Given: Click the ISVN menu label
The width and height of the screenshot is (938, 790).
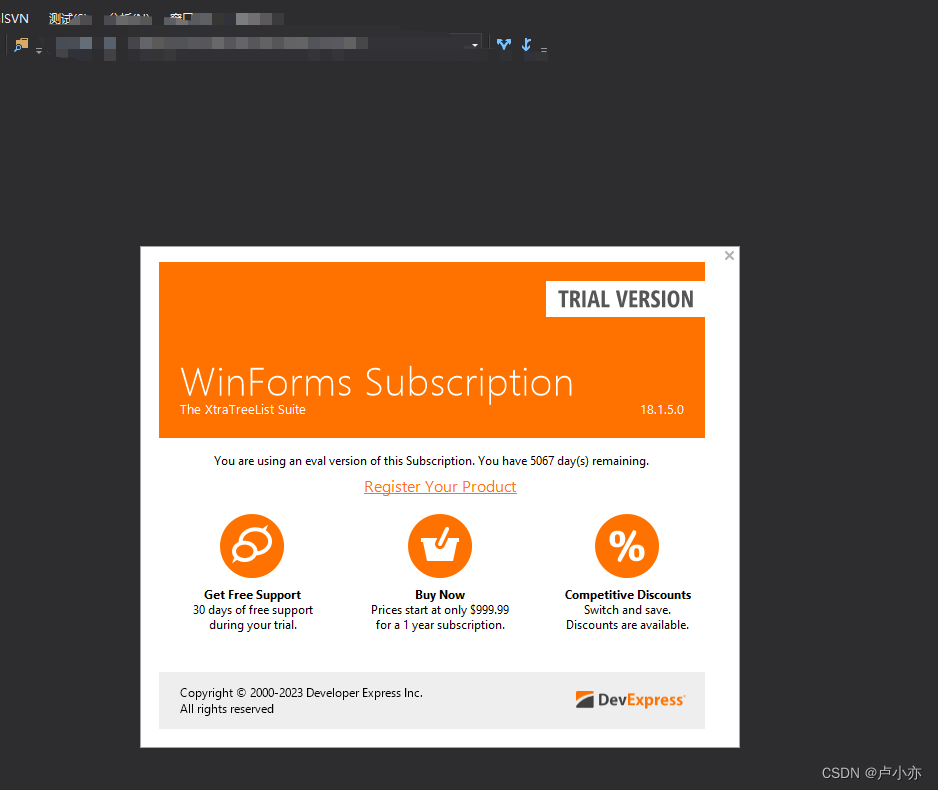Looking at the screenshot, I should (x=15, y=17).
